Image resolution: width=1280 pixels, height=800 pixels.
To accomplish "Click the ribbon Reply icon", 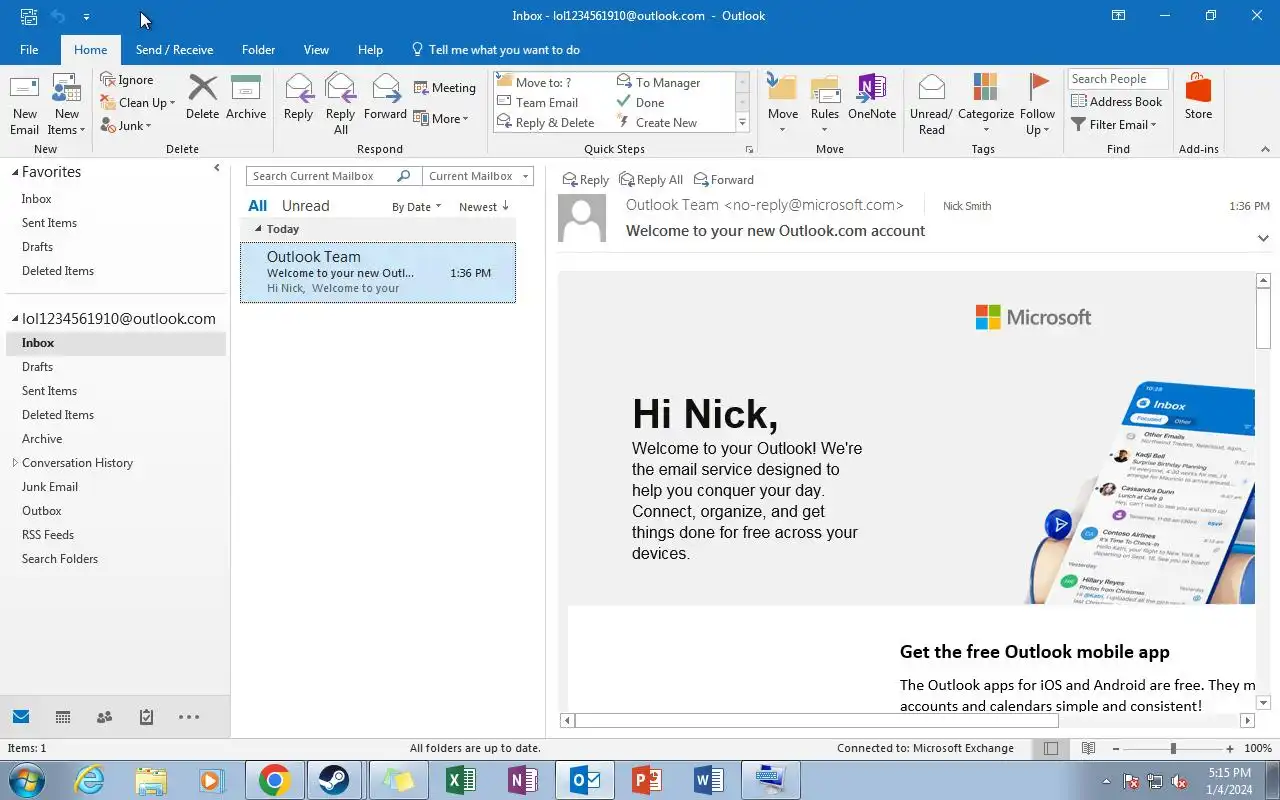I will pos(298,98).
